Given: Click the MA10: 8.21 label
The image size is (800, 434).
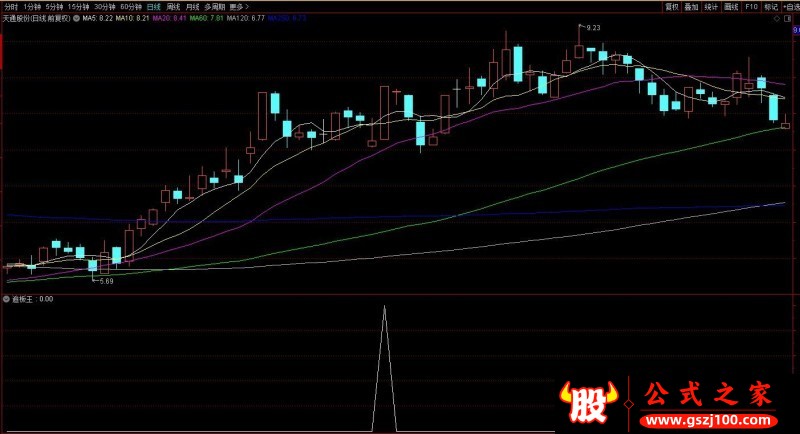Looking at the screenshot, I should pyautogui.click(x=133, y=18).
